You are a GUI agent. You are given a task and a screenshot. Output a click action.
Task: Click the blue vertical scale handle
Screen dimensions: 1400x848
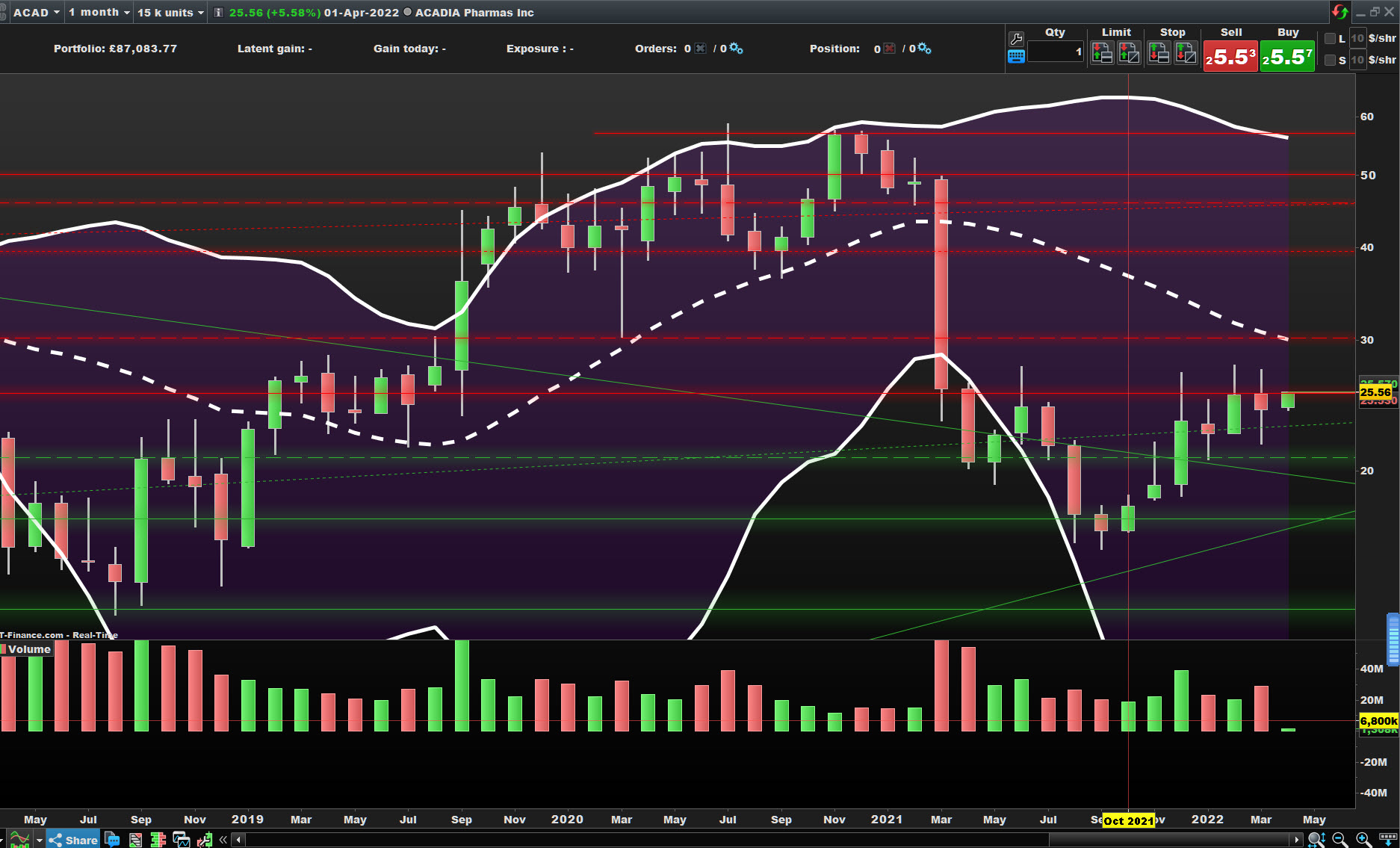coord(1393,640)
